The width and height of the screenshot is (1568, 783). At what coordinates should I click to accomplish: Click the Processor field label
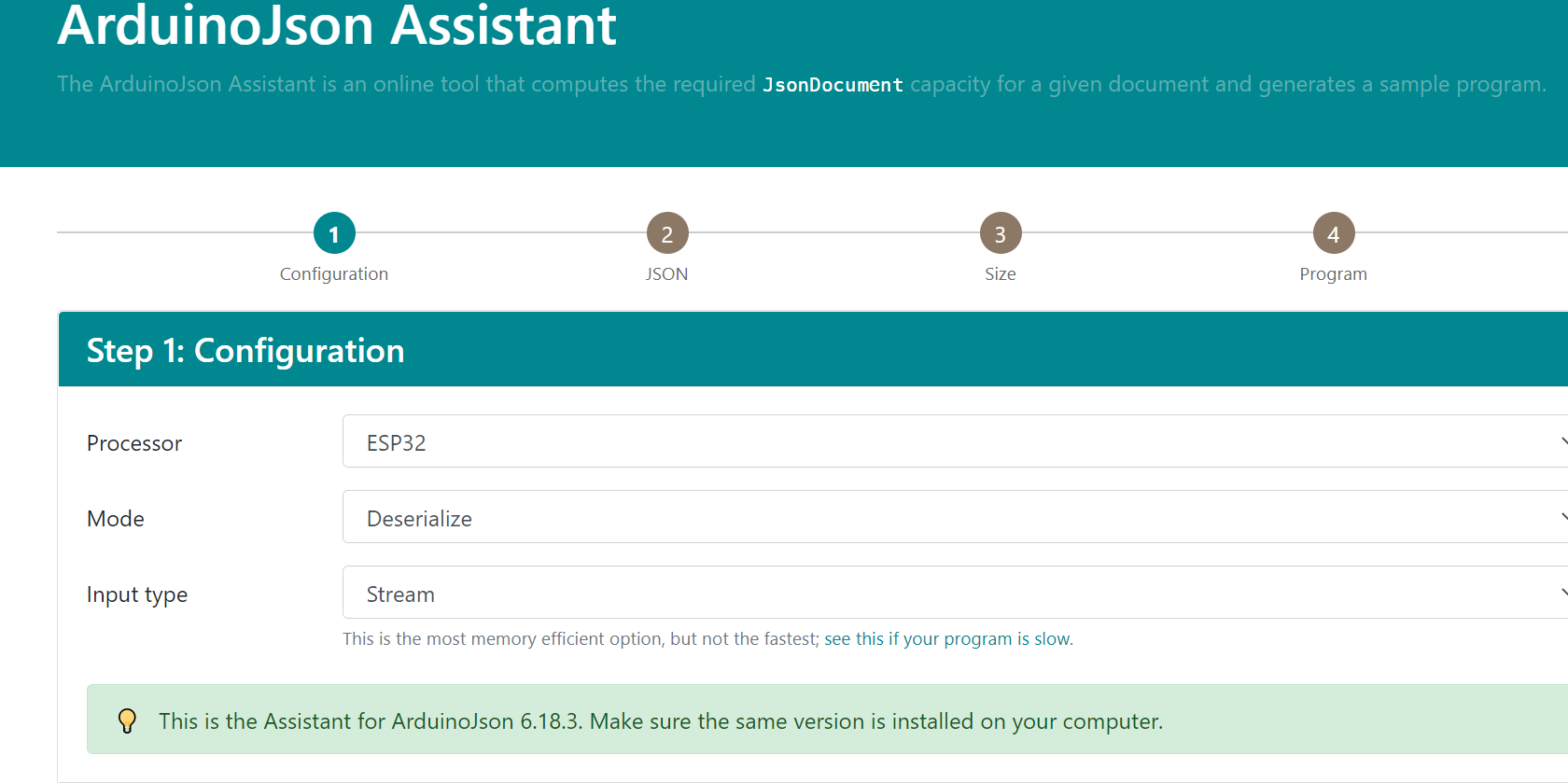point(134,443)
